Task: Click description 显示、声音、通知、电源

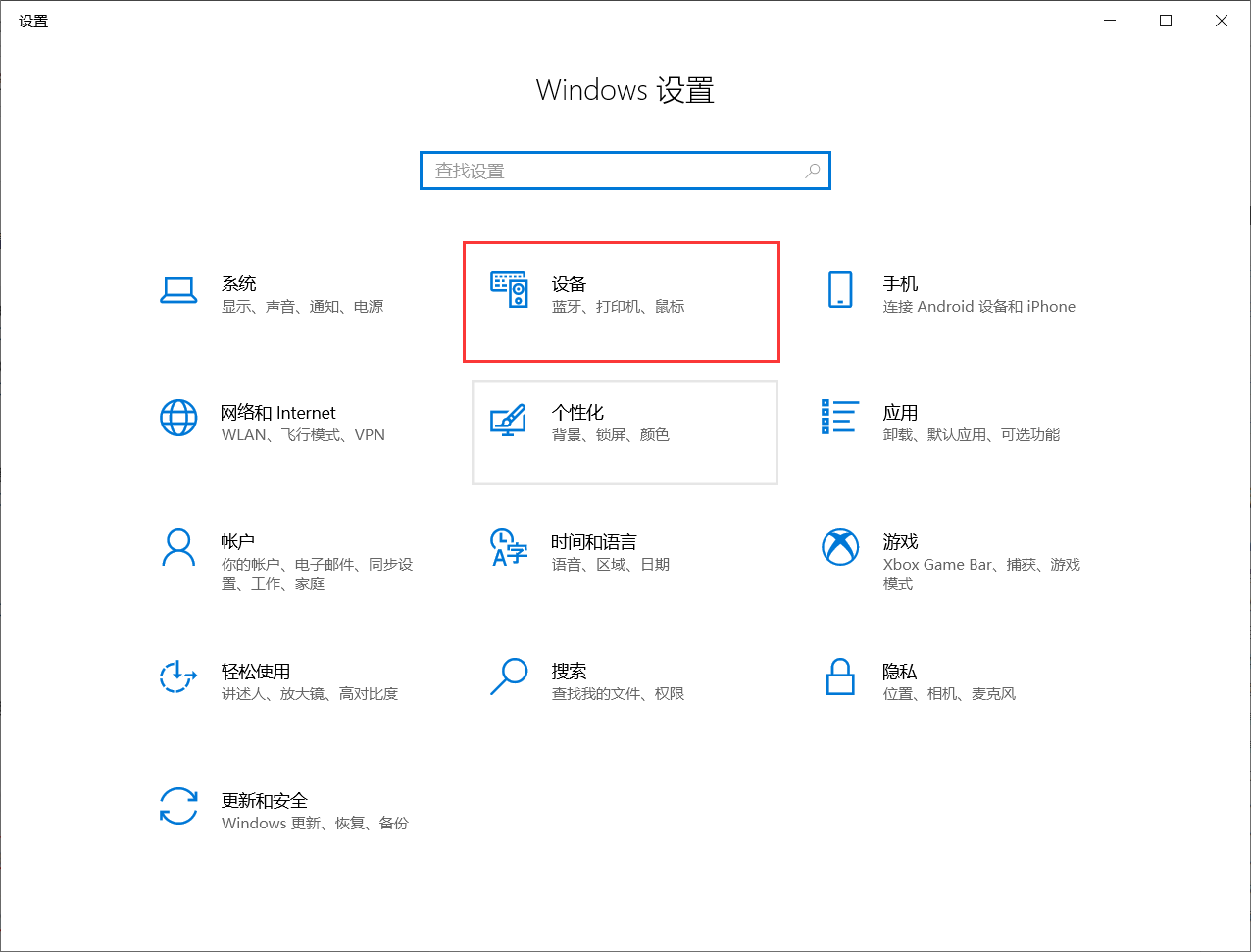Action: click(x=303, y=307)
